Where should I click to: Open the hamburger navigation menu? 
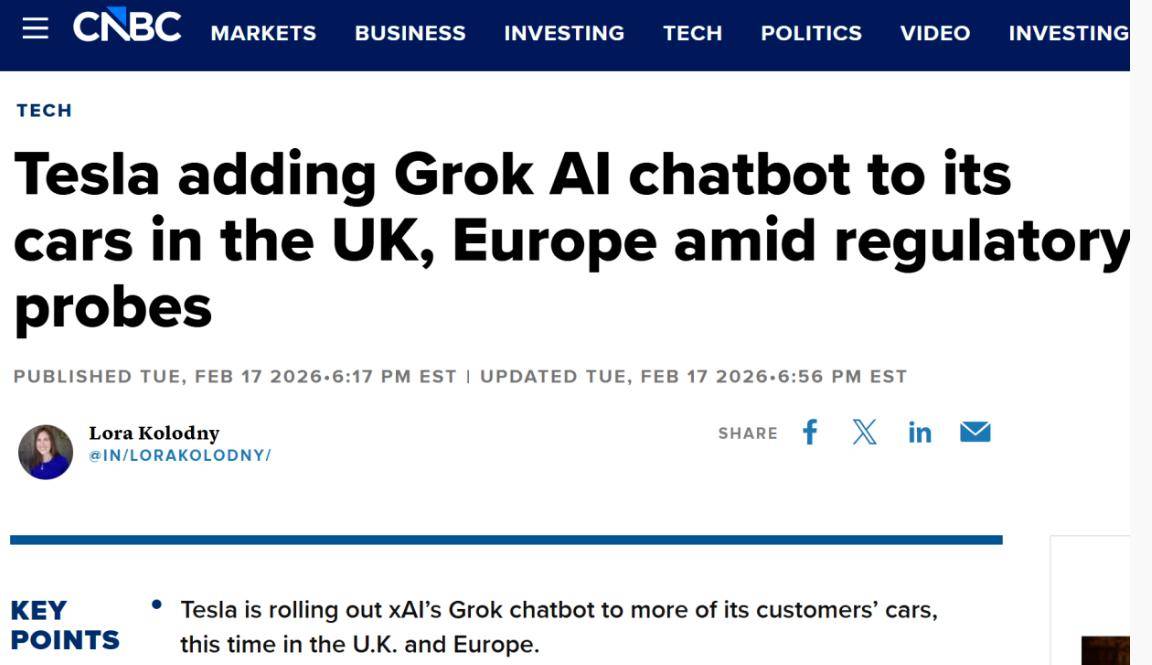click(35, 28)
